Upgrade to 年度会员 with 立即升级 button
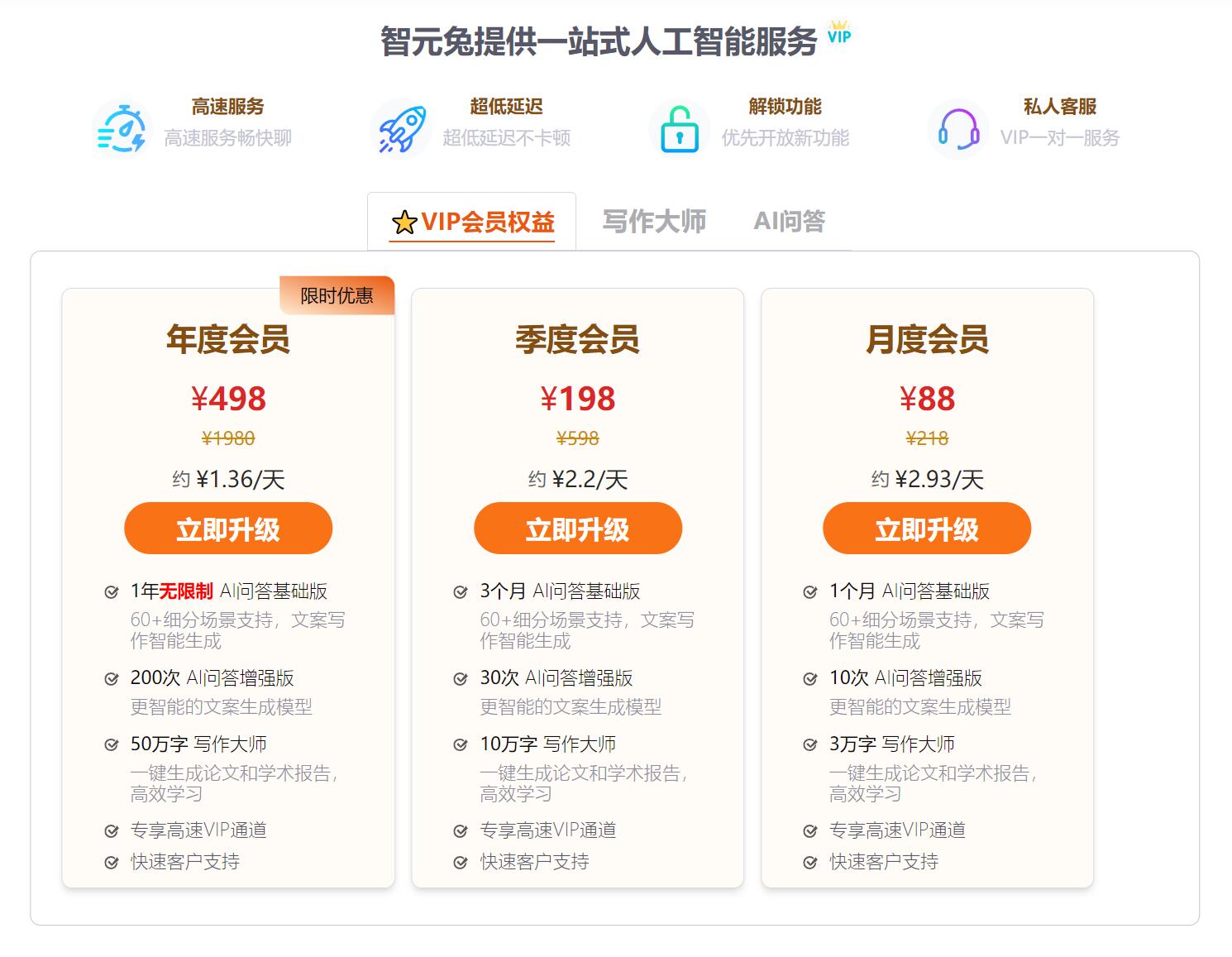The width and height of the screenshot is (1232, 957). coord(228,529)
